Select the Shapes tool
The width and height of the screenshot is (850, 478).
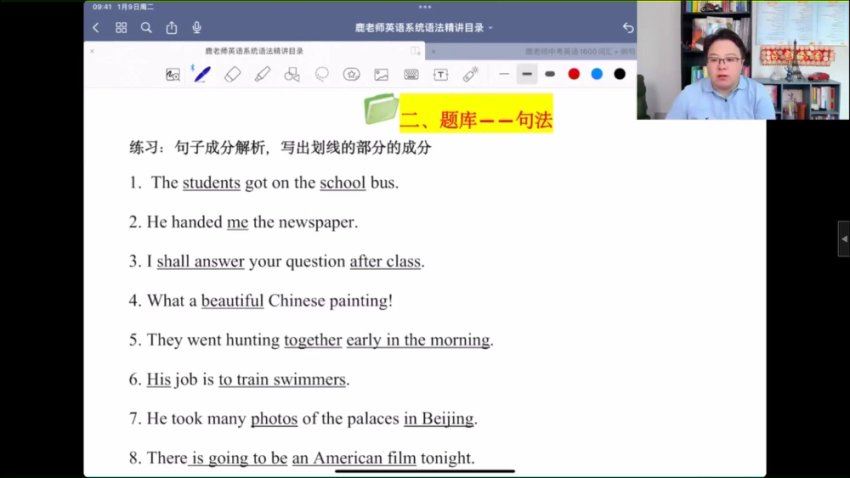[x=292, y=74]
